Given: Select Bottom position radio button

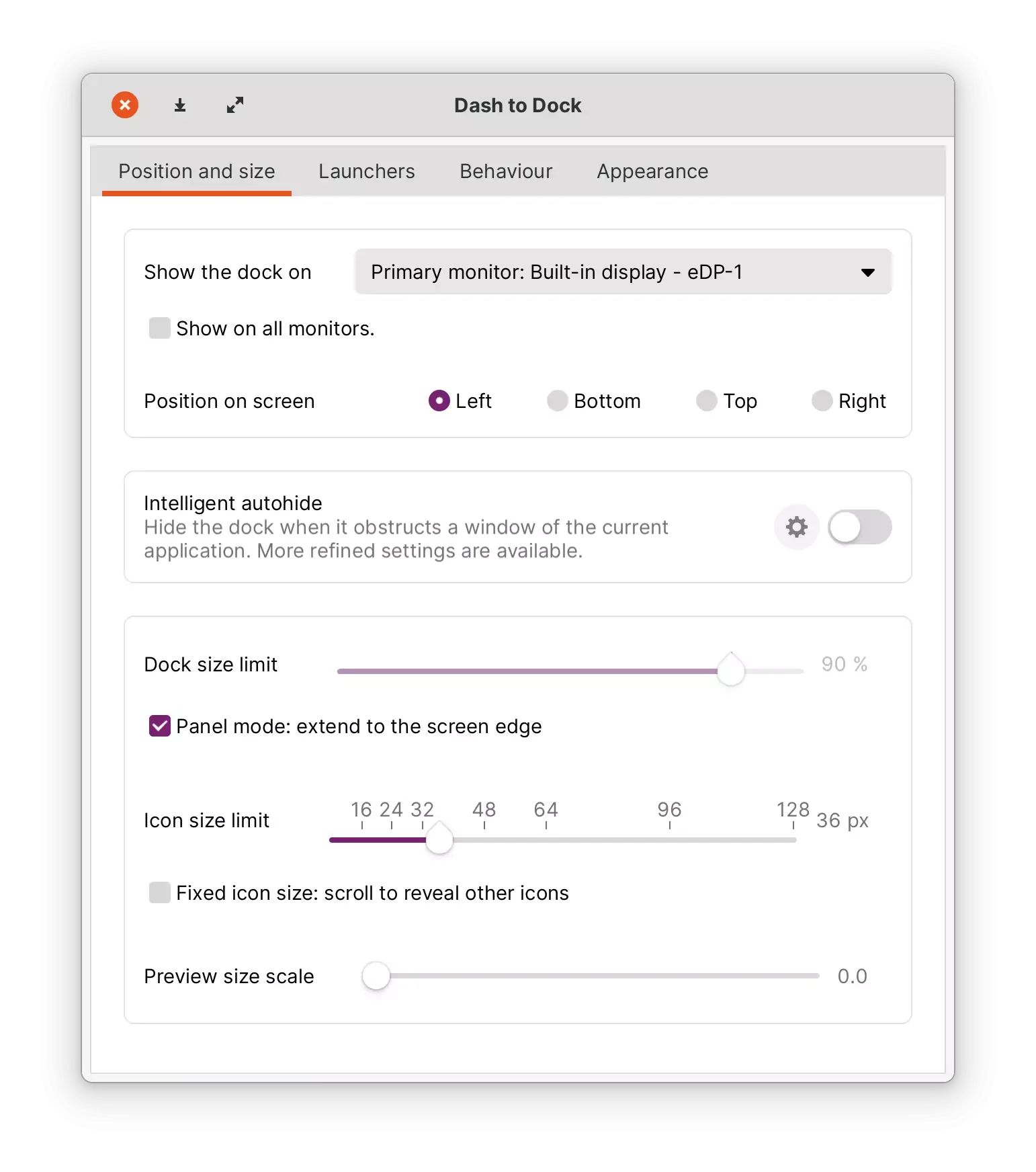Looking at the screenshot, I should point(557,401).
